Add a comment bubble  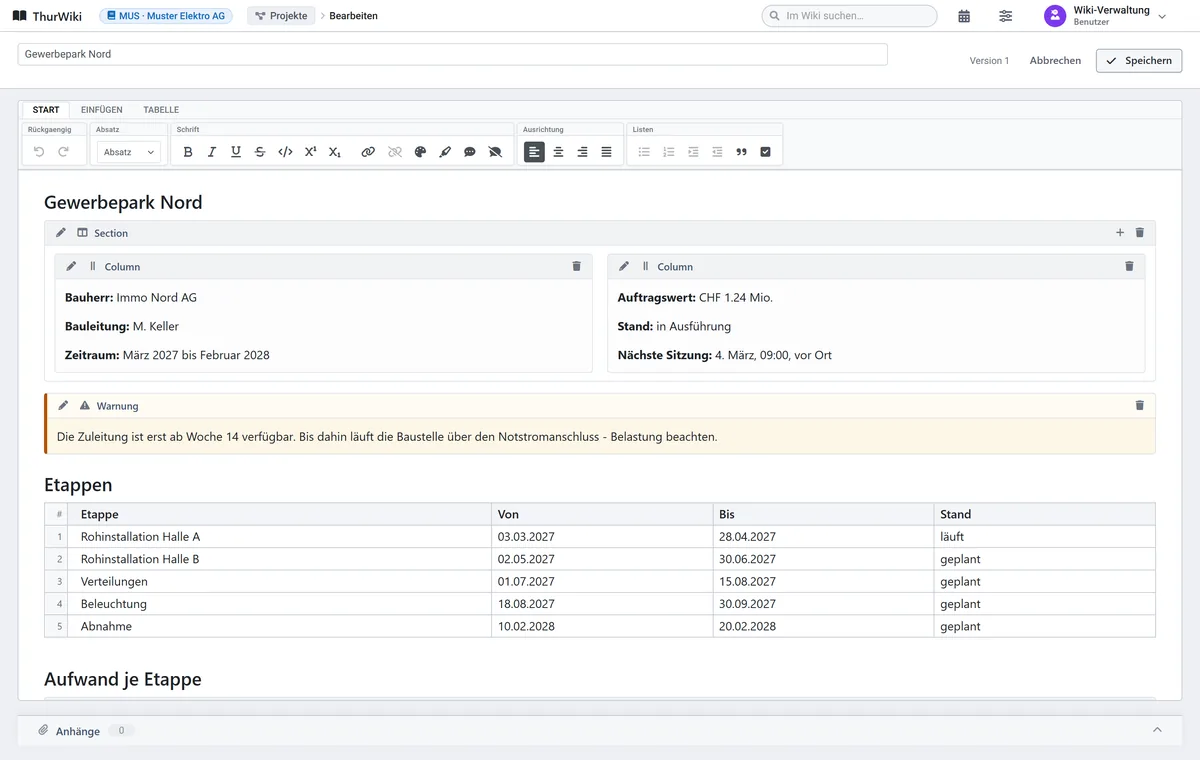tap(469, 152)
